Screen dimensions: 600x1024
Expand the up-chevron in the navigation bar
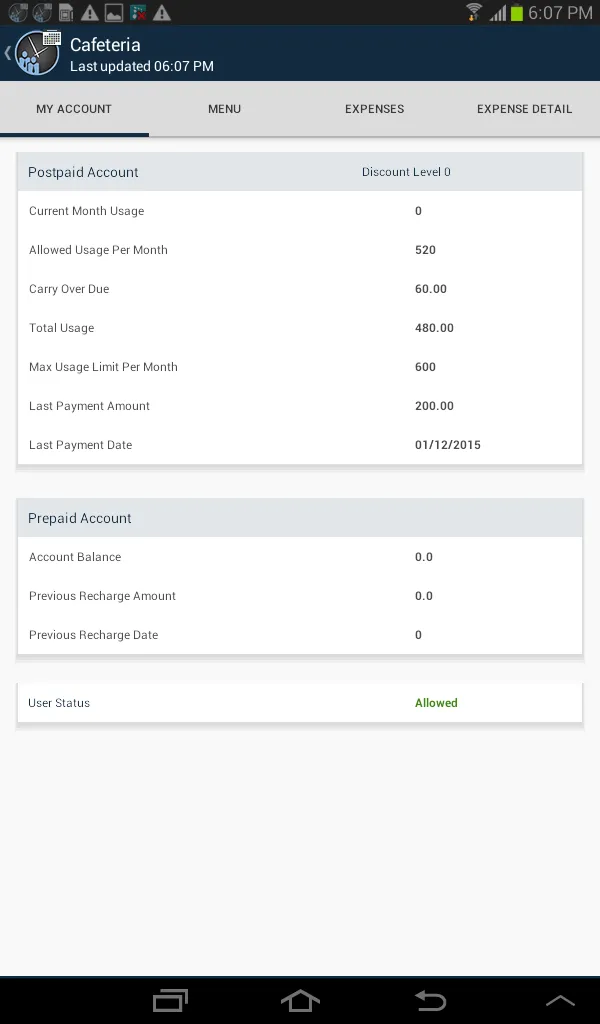point(560,1000)
